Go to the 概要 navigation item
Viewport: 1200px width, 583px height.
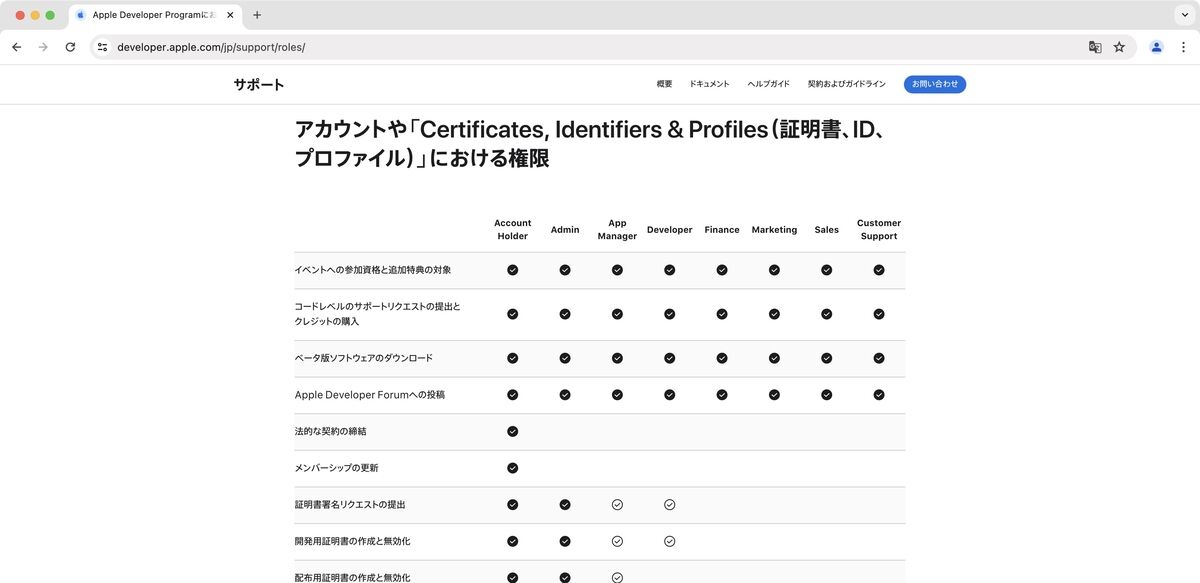point(664,85)
